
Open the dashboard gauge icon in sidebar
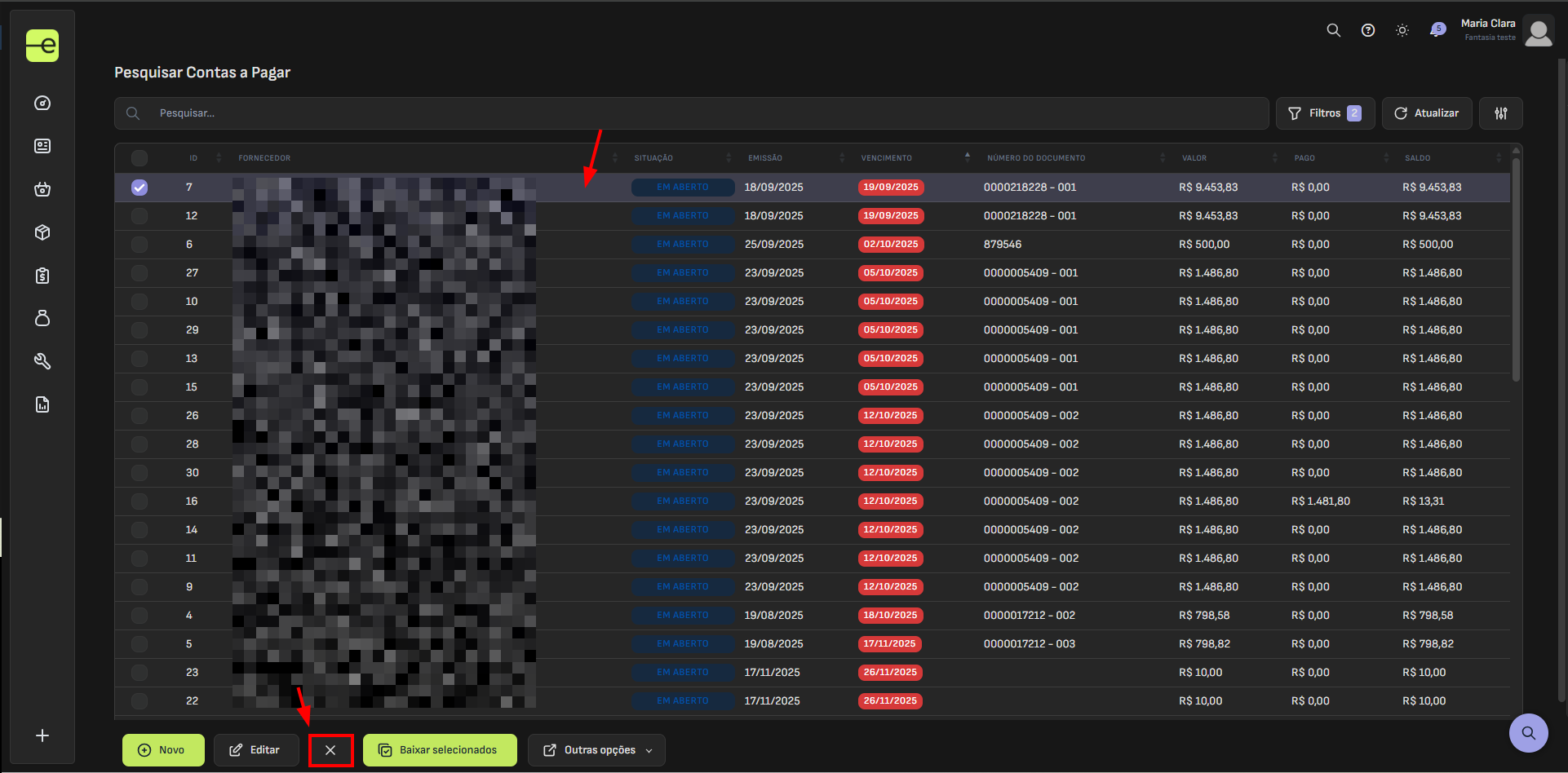point(42,103)
